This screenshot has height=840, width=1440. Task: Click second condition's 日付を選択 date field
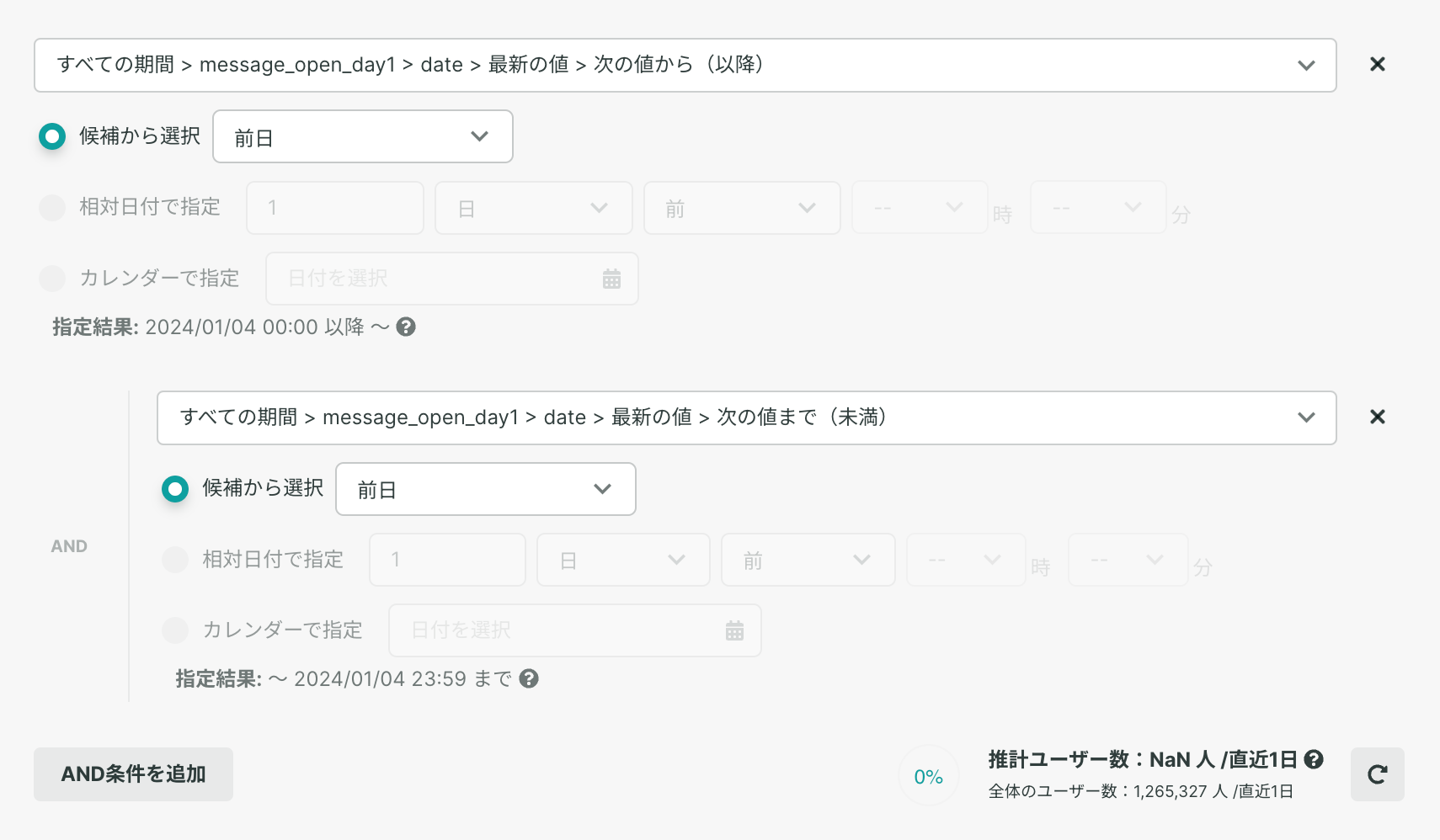click(575, 630)
